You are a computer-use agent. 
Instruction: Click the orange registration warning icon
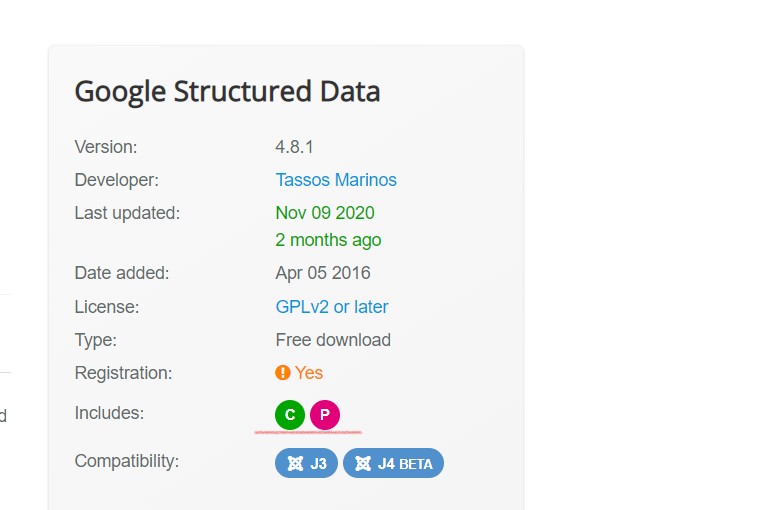point(283,373)
